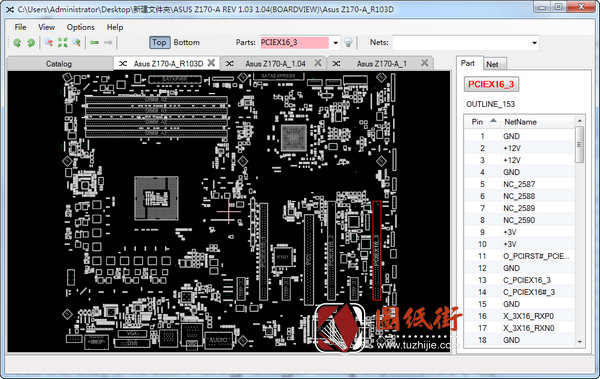Screen dimensions: 600x379
Task: Select the X_3X16_RXP0 net row
Action: (520, 316)
